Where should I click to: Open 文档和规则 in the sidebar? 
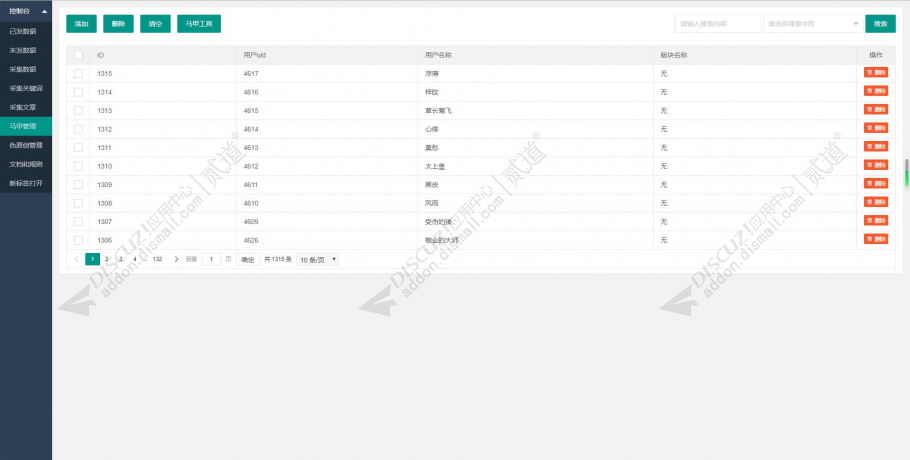pyautogui.click(x=26, y=164)
